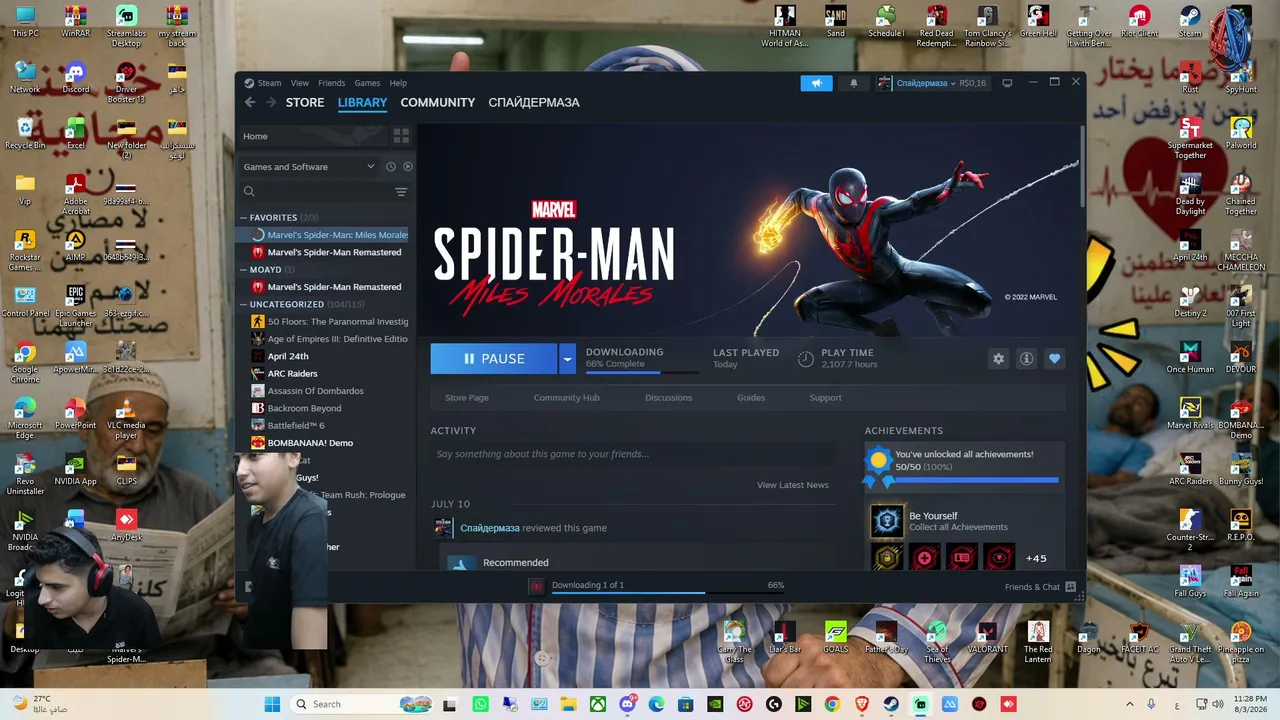Screen dimensions: 1280x720
Task: Switch library to grid collections view
Action: point(401,136)
